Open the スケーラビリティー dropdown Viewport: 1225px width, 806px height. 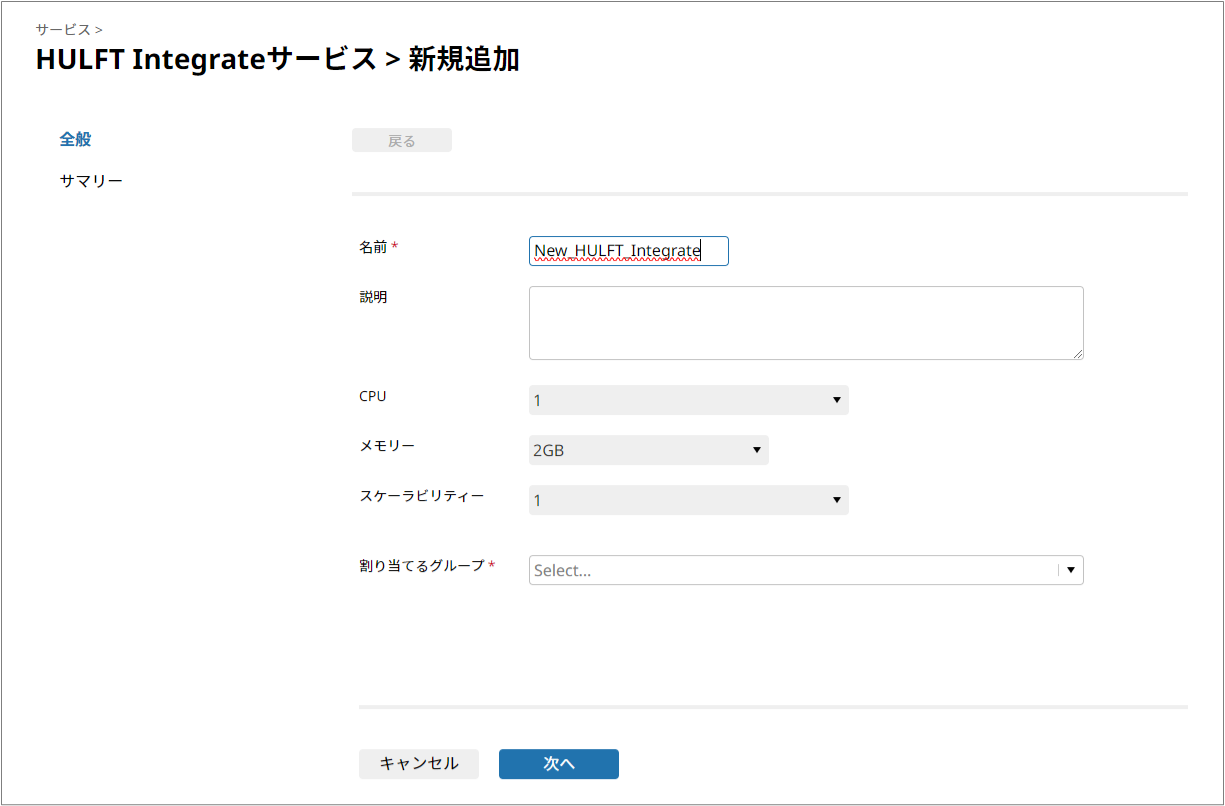688,500
